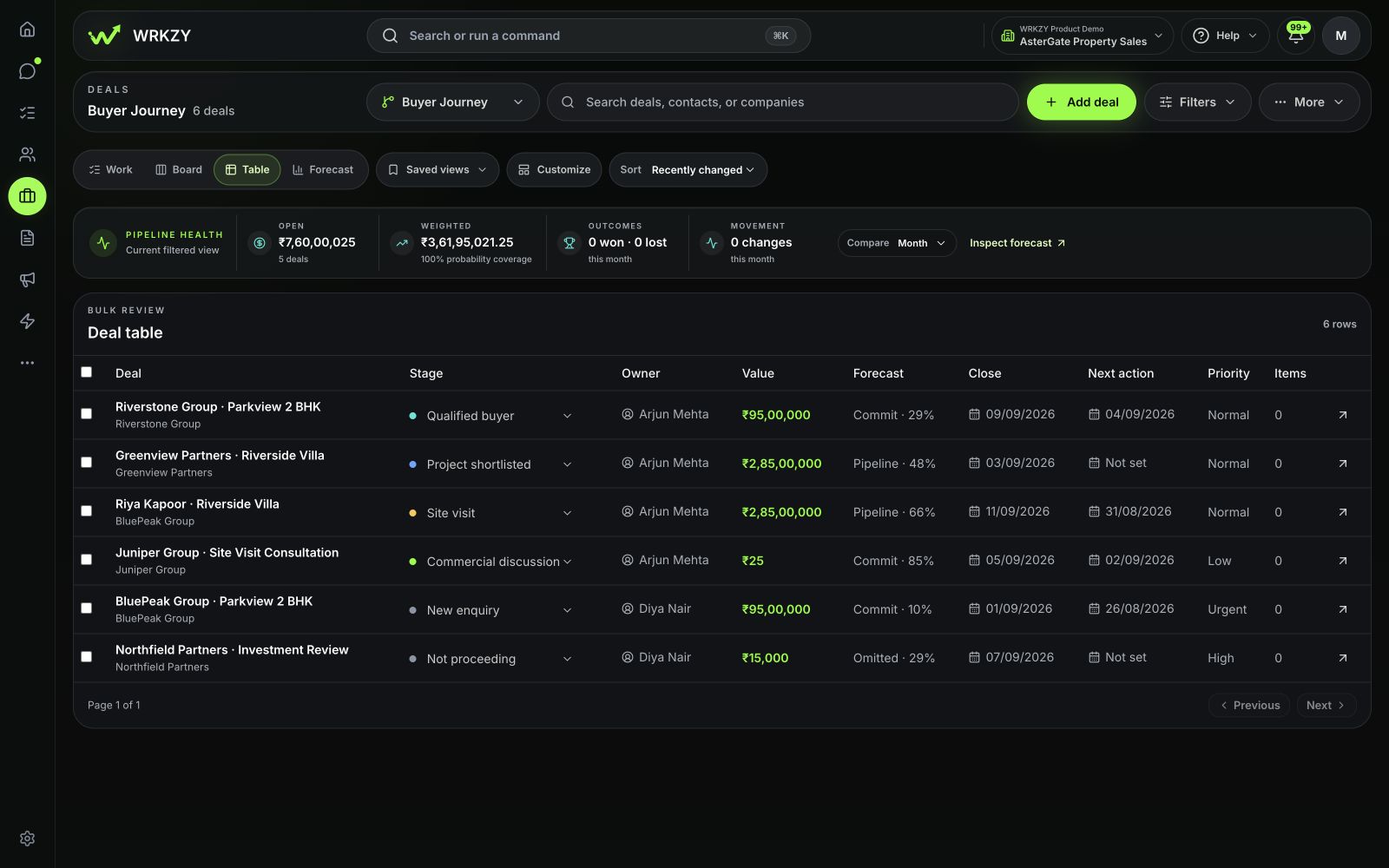Focus the Search or run a command field
Viewport: 1389px width, 868px height.
pyautogui.click(x=589, y=36)
